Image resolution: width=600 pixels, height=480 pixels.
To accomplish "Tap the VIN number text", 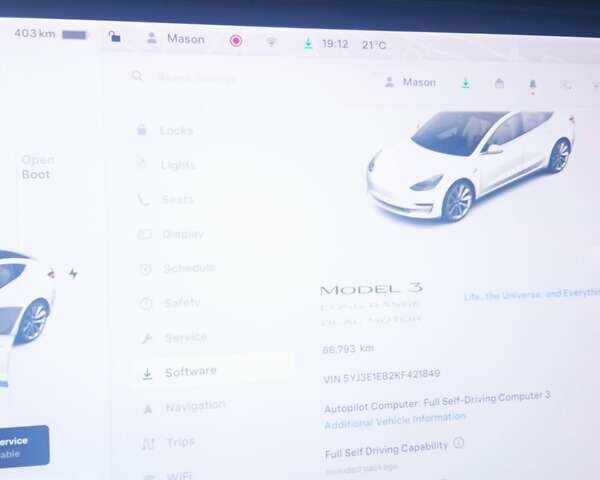I will tap(382, 376).
